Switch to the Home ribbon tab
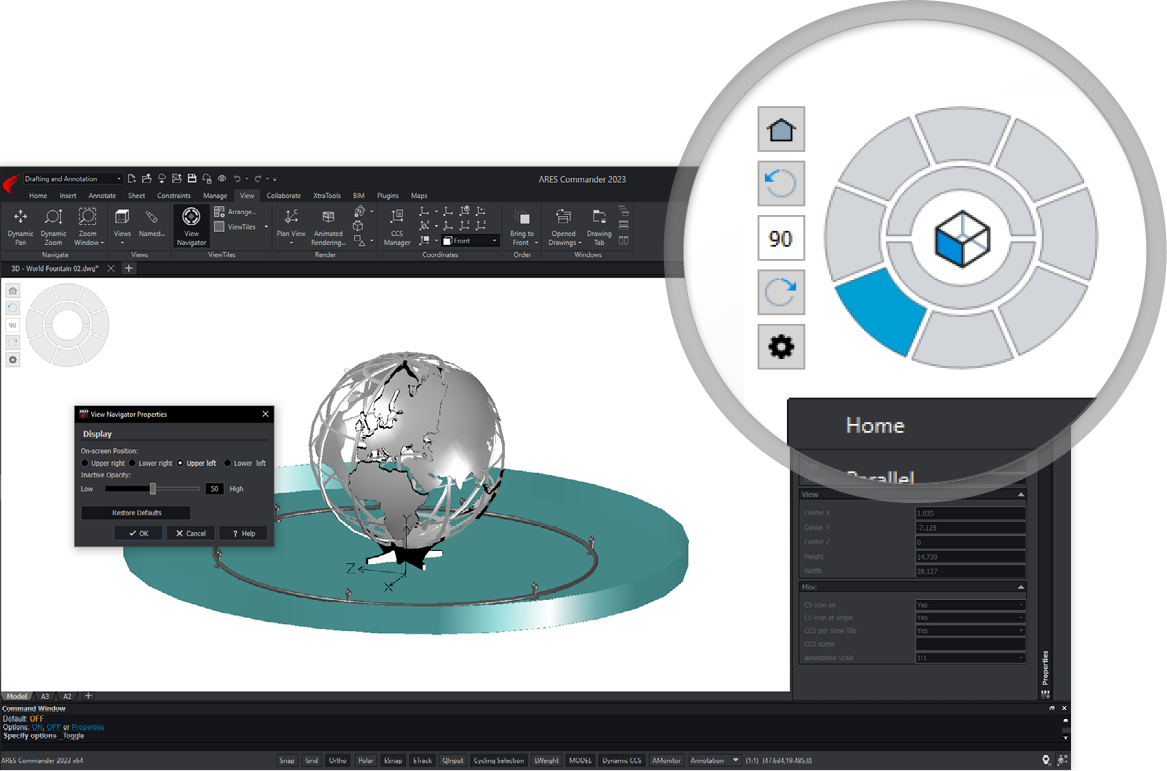The image size is (1167, 771). point(38,196)
